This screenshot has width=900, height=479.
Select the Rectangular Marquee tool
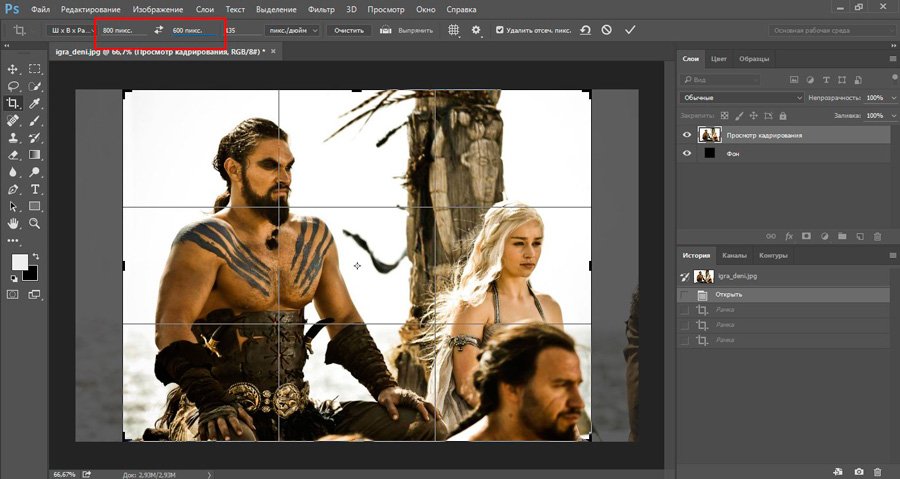click(35, 69)
